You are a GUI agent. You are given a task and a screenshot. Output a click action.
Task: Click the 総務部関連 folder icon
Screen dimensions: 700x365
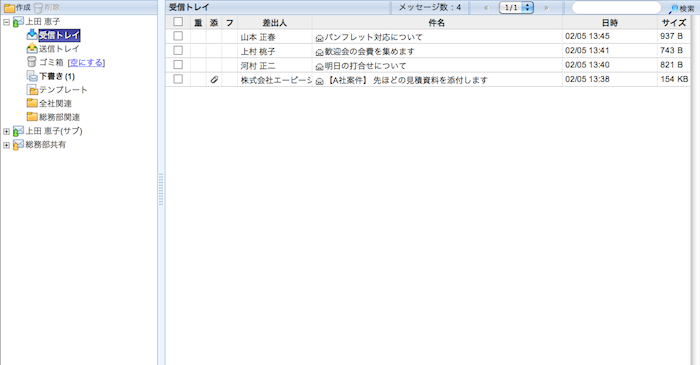32,117
